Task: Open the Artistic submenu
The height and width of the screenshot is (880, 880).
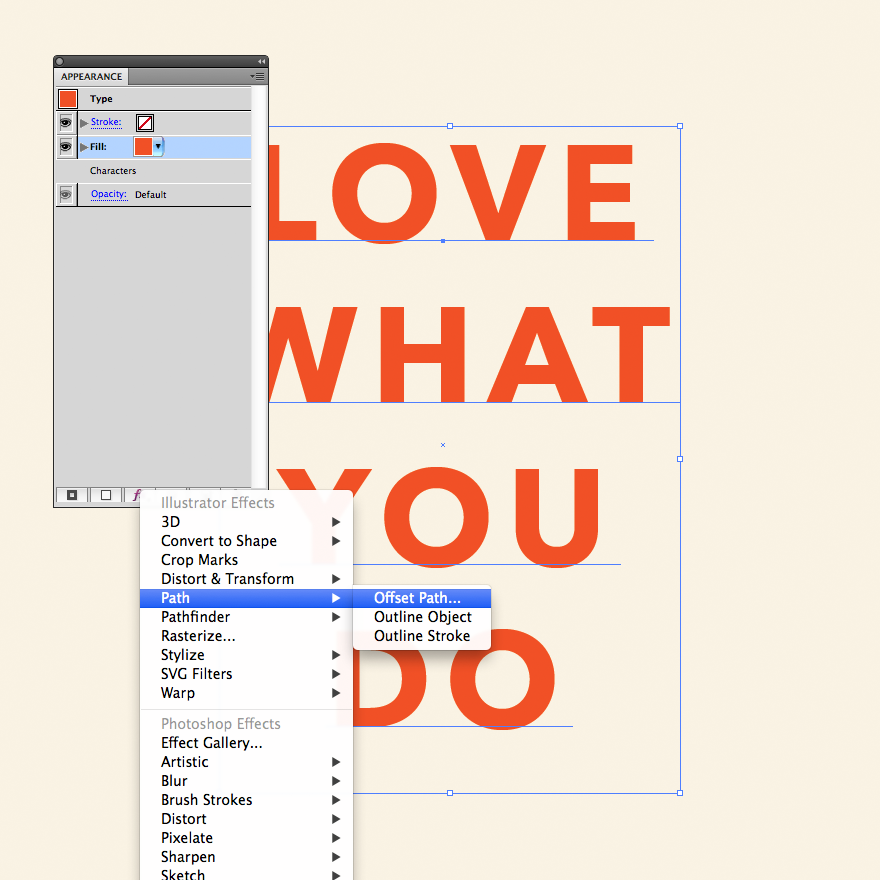Action: pos(246,762)
